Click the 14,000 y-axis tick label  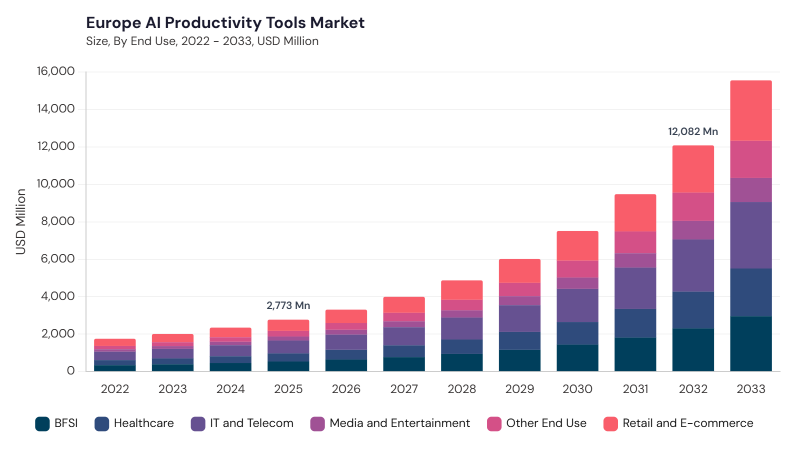(x=56, y=109)
